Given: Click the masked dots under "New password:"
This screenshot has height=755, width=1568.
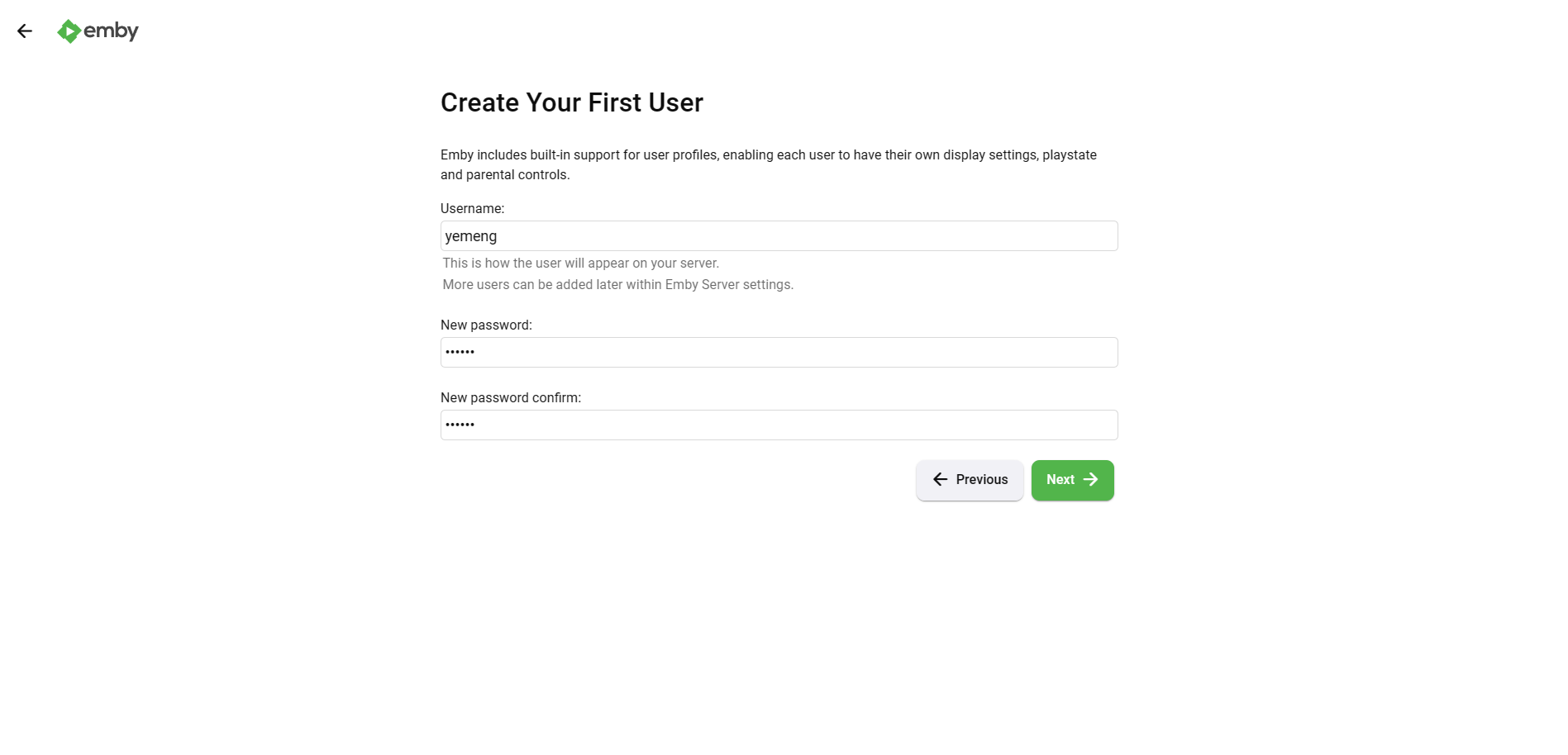Looking at the screenshot, I should (460, 353).
